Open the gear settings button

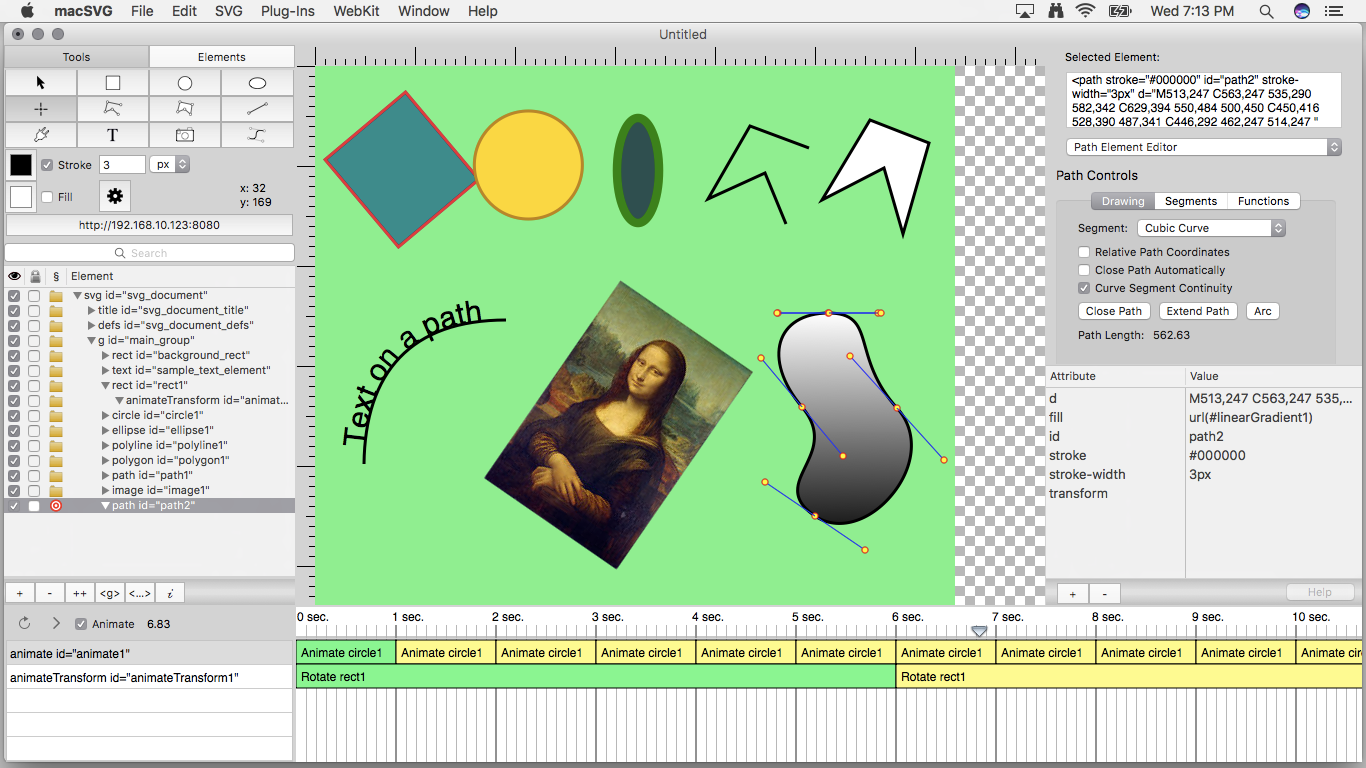pyautogui.click(x=115, y=196)
